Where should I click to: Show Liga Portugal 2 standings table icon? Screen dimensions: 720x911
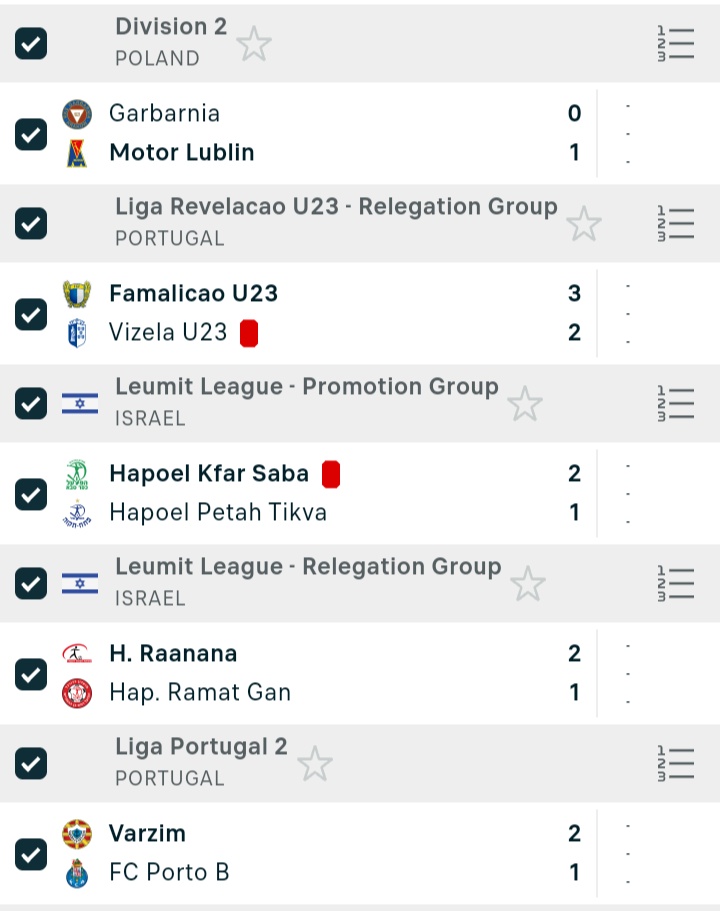tap(676, 764)
